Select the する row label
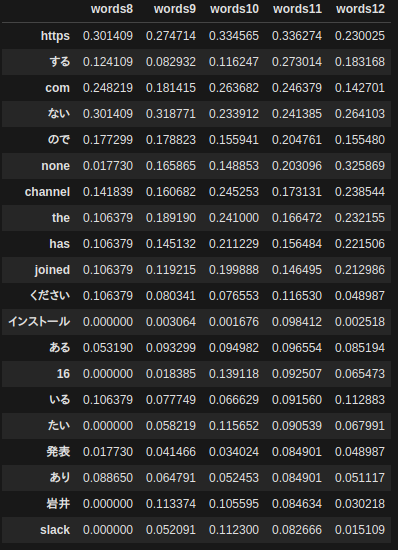398x550 pixels. click(x=60, y=62)
